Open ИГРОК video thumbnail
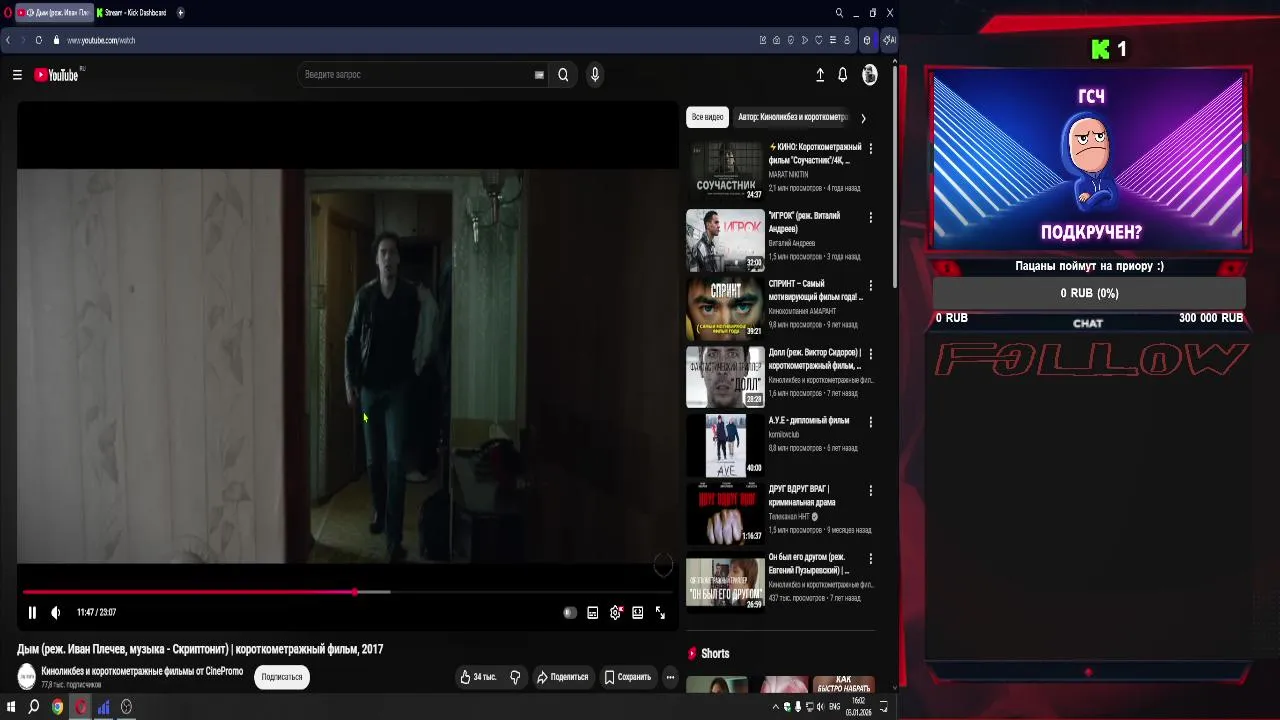The width and height of the screenshot is (1280, 720). pyautogui.click(x=725, y=240)
